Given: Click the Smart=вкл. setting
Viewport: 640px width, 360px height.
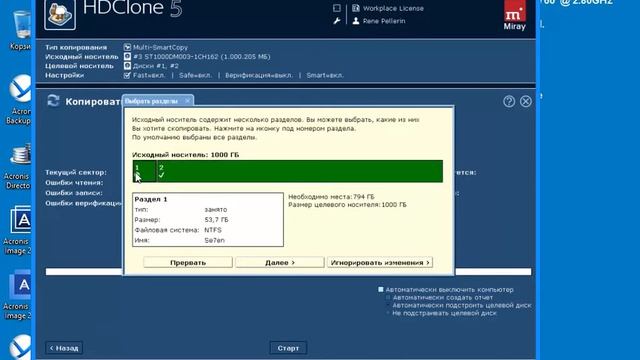Looking at the screenshot, I should click(325, 75).
